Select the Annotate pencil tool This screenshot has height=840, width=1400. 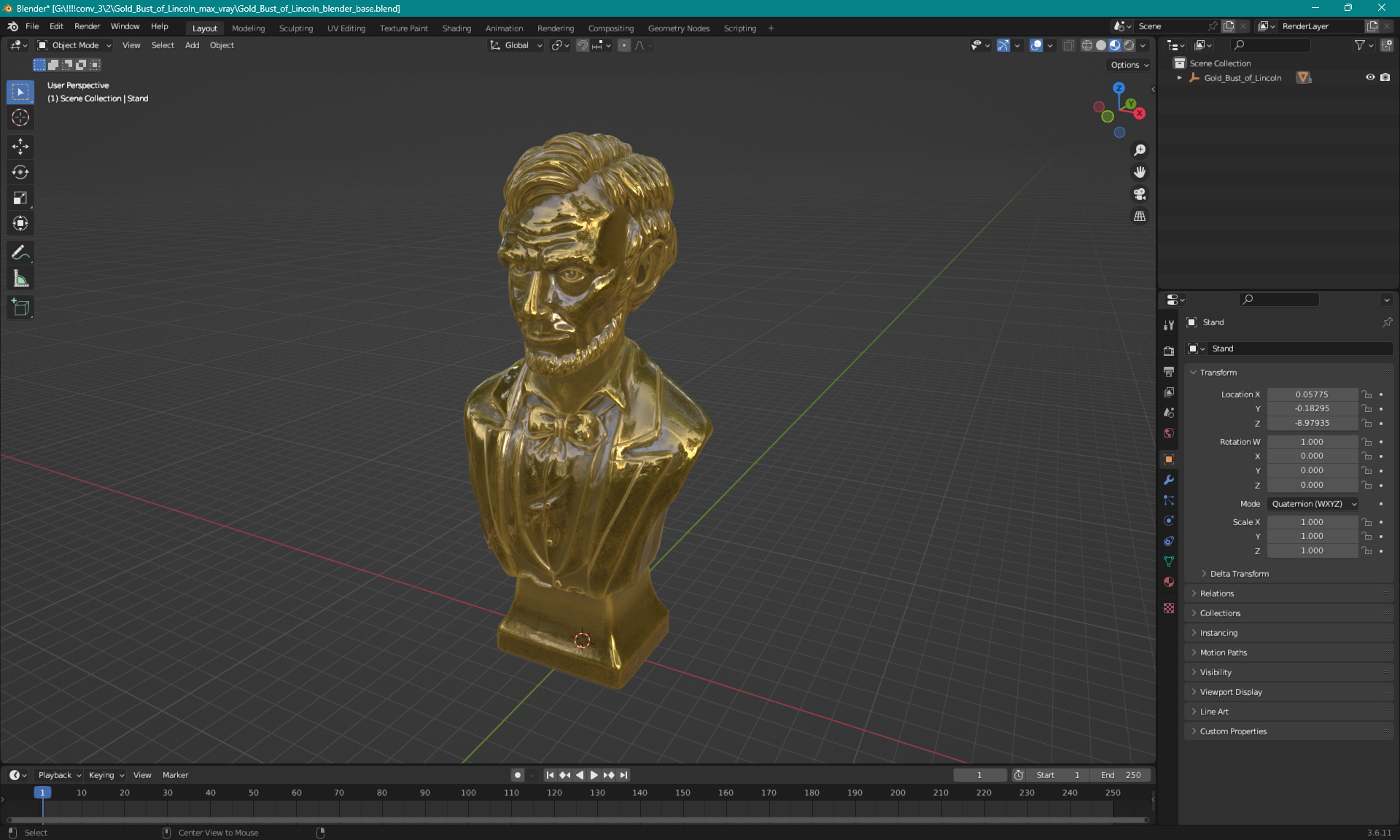tap(20, 253)
